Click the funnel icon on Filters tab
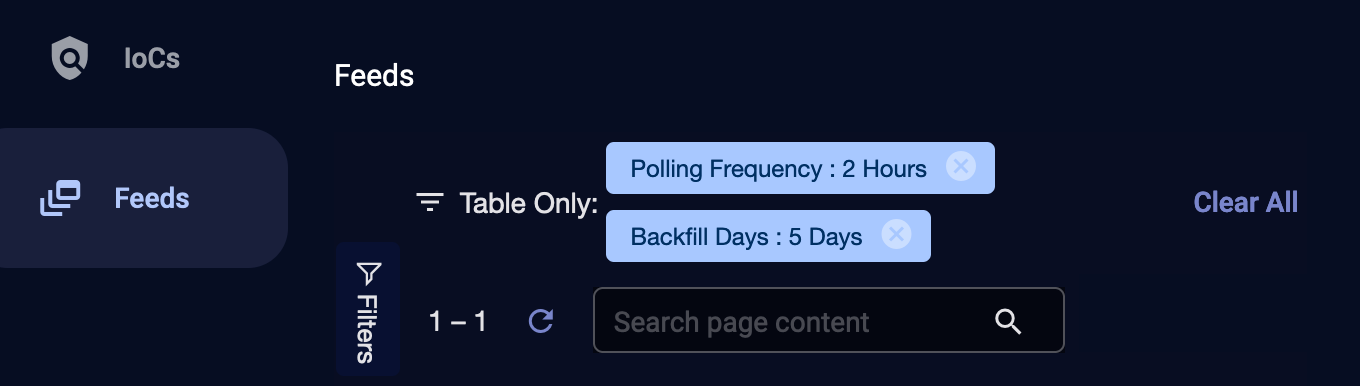This screenshot has width=1360, height=386. click(368, 273)
